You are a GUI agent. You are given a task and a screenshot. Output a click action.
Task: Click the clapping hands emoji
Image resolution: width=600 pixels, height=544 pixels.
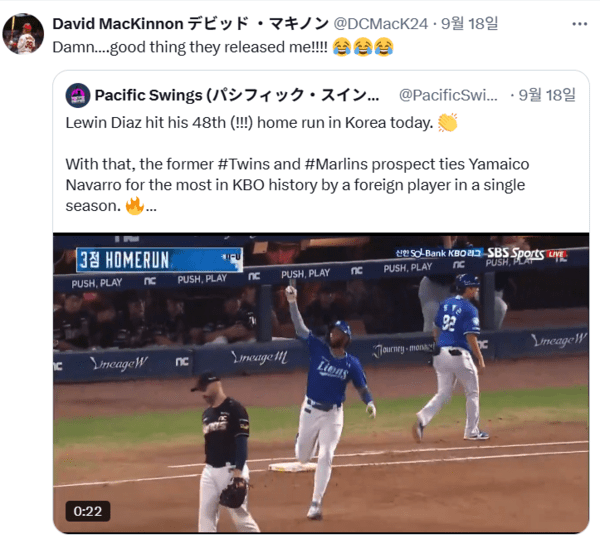pyautogui.click(x=447, y=122)
